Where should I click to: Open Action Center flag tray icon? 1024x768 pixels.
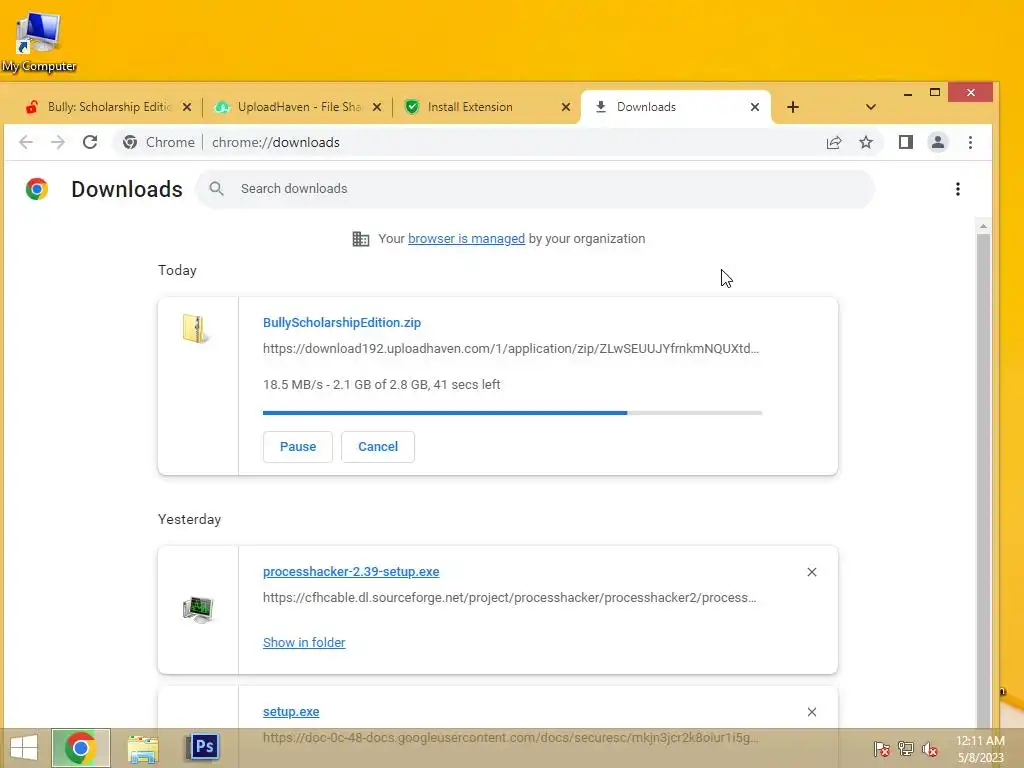[882, 749]
